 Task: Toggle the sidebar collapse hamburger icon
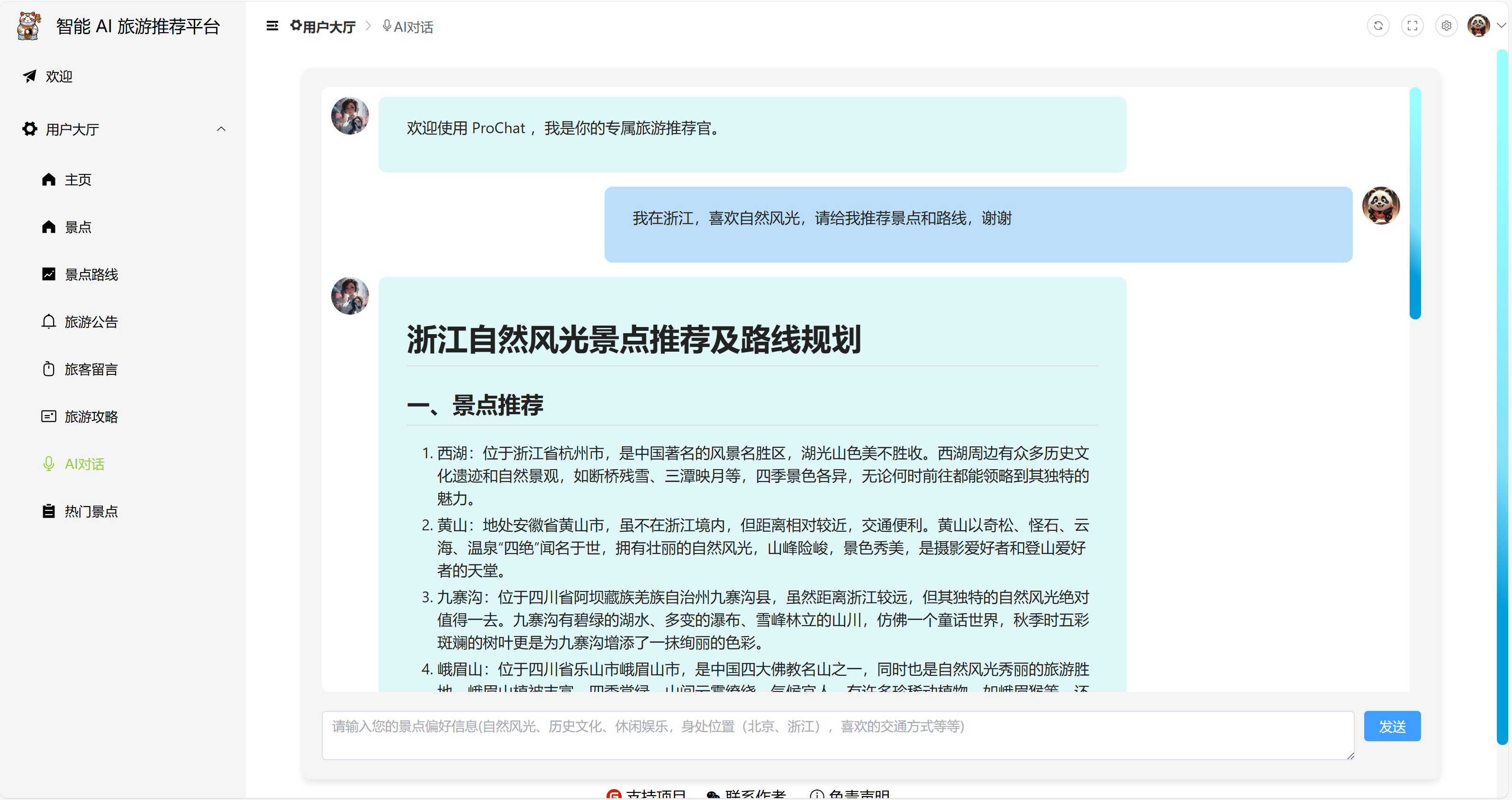click(x=272, y=26)
